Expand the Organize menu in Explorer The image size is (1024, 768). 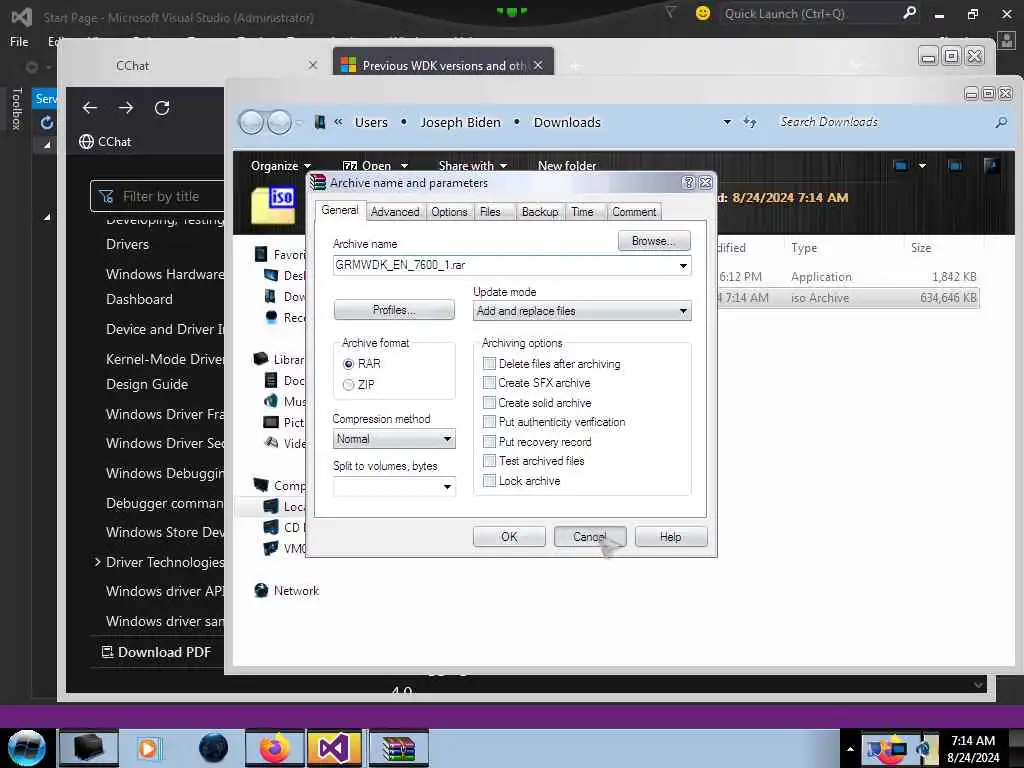(281, 166)
